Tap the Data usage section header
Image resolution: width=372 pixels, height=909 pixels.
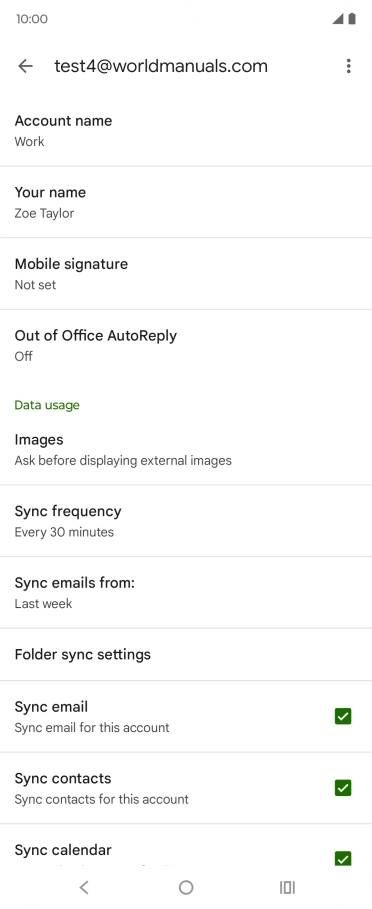point(47,405)
